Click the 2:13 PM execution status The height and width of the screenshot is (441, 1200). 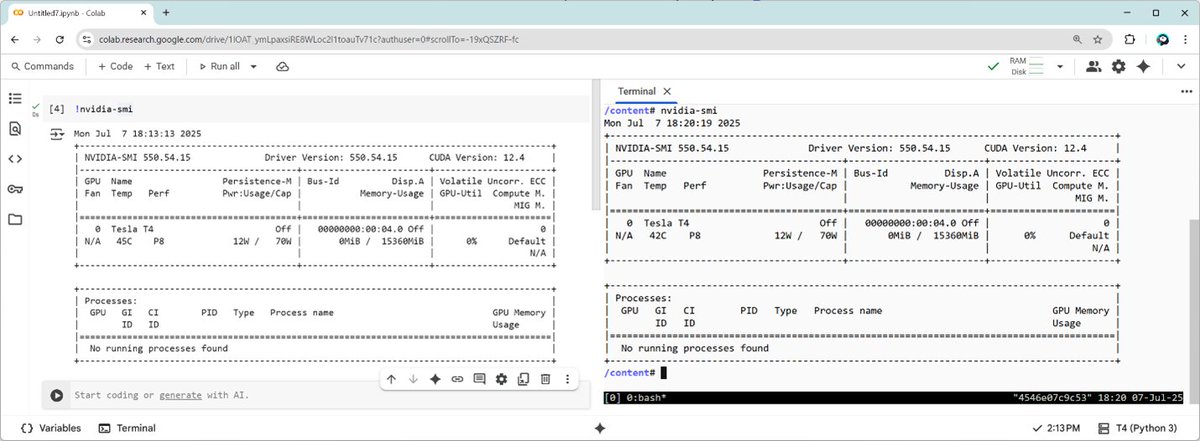point(1055,428)
